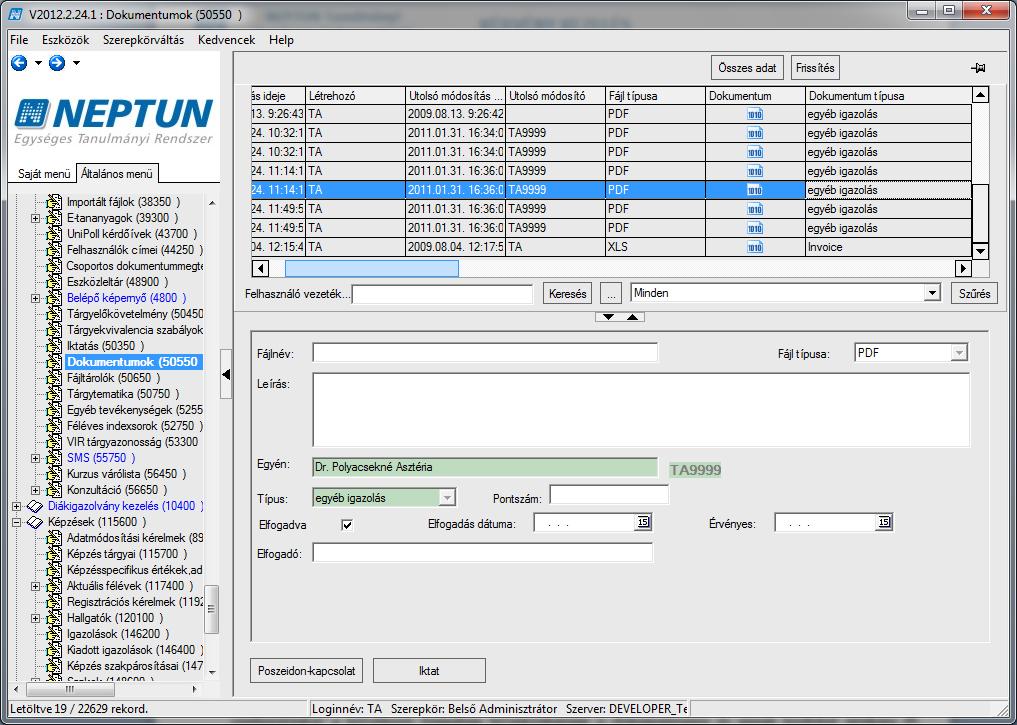Open calendar picker for Érvényes date
This screenshot has width=1017, height=725.
pyautogui.click(x=883, y=522)
